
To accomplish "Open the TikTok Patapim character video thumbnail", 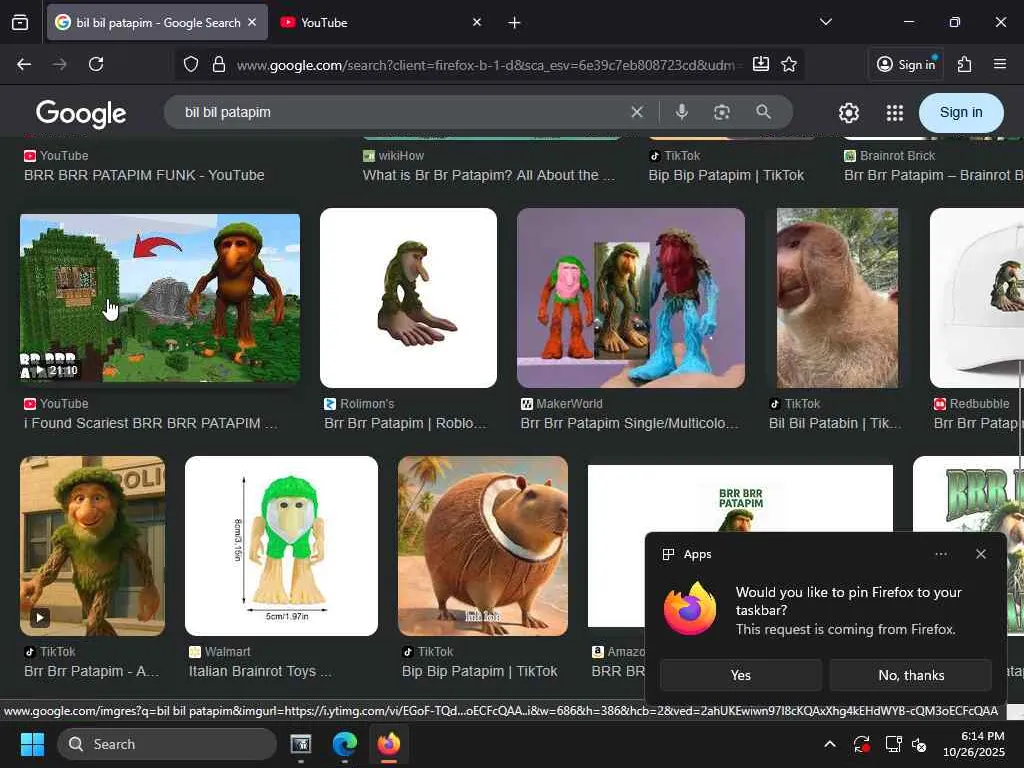I will [92, 546].
